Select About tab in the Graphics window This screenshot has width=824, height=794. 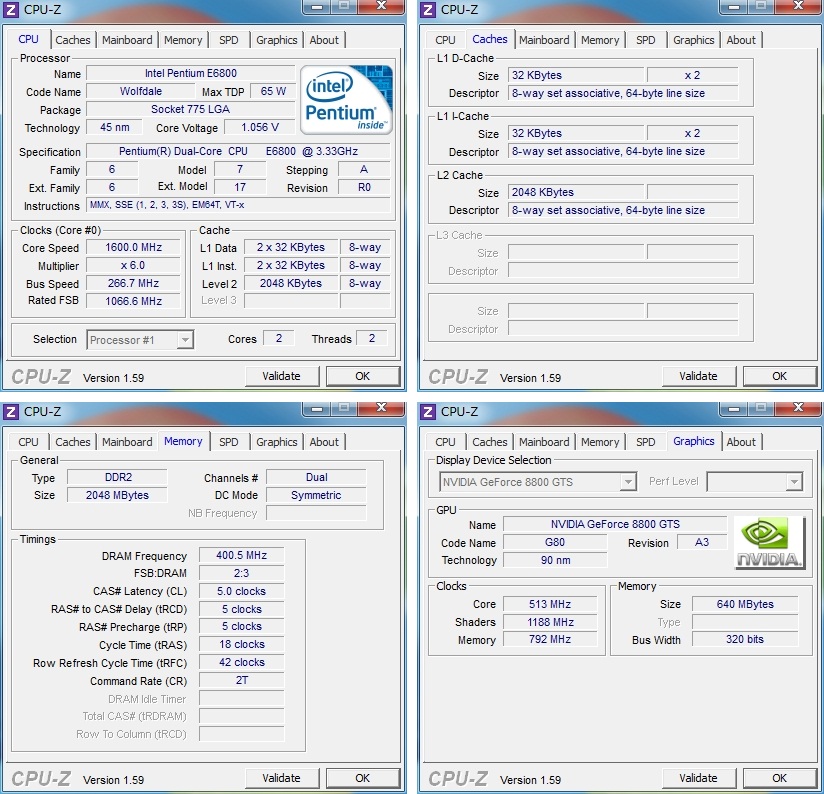tap(741, 442)
